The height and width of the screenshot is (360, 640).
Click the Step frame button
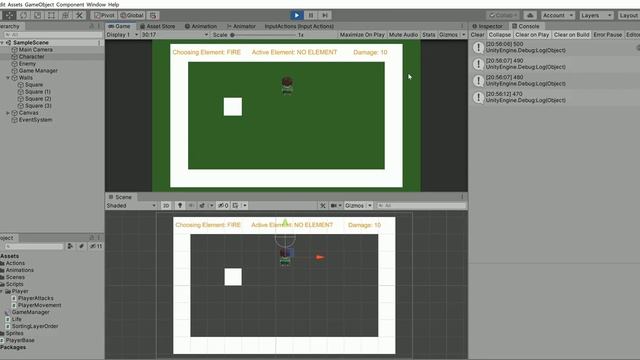[x=325, y=16]
